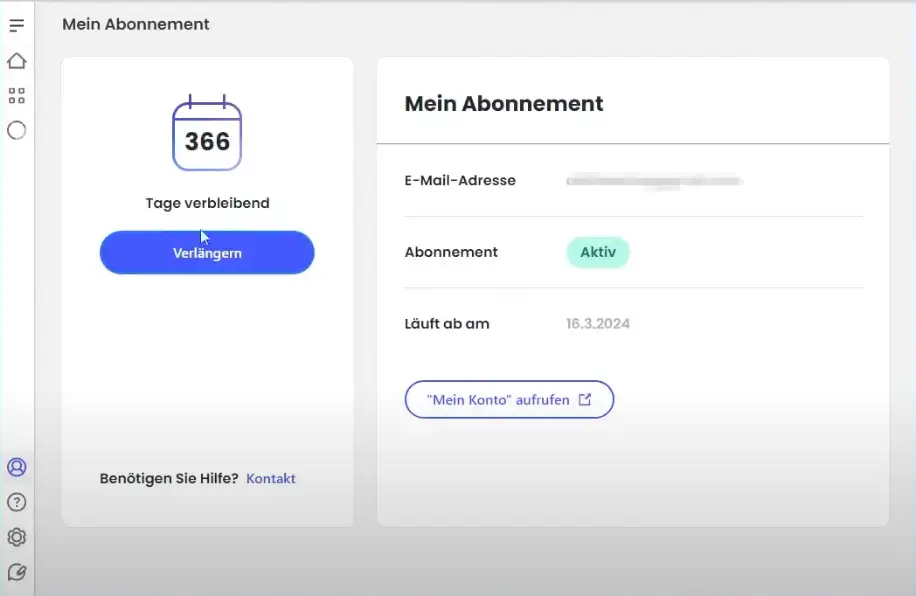Open the account profile icon
This screenshot has height=596, width=916.
pos(16,467)
